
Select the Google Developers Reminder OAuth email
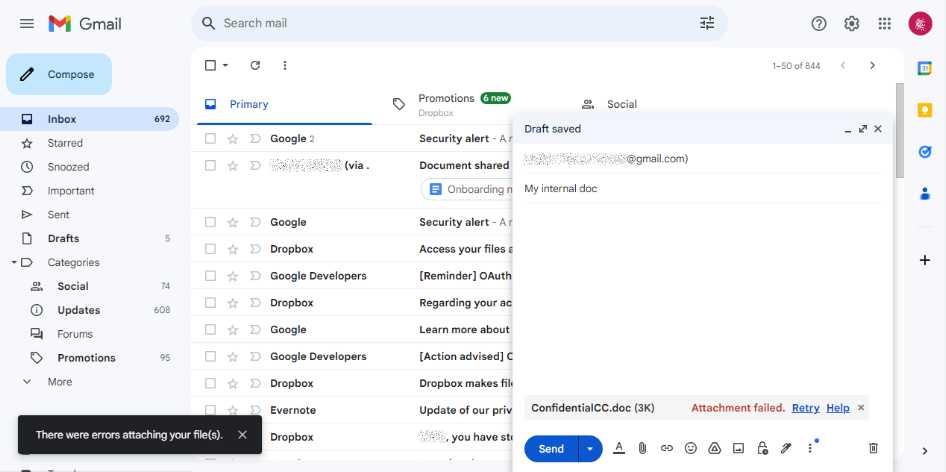pos(210,276)
